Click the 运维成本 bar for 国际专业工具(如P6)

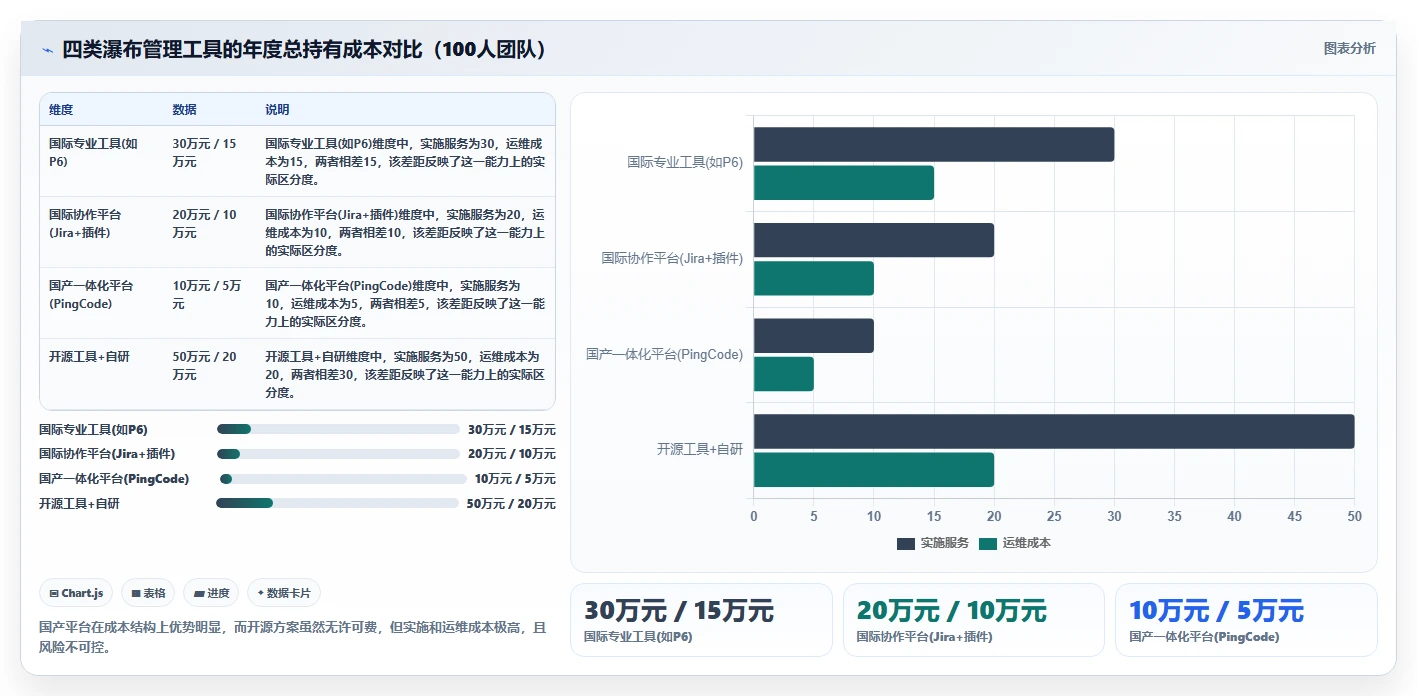tap(844, 183)
